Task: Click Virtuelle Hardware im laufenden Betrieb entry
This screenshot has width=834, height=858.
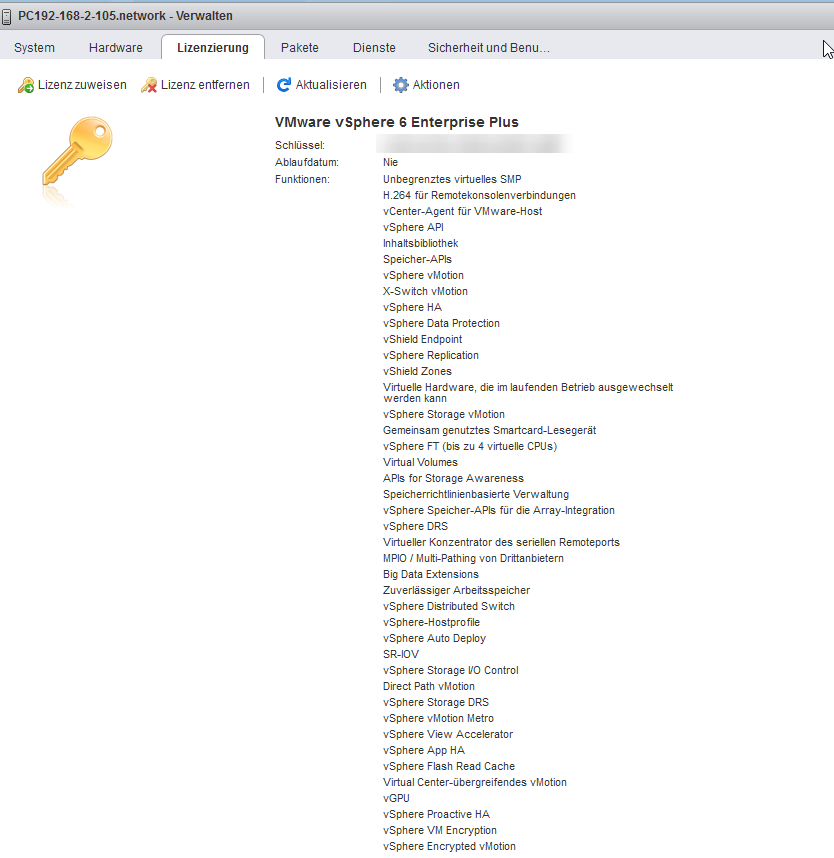Action: coord(528,393)
